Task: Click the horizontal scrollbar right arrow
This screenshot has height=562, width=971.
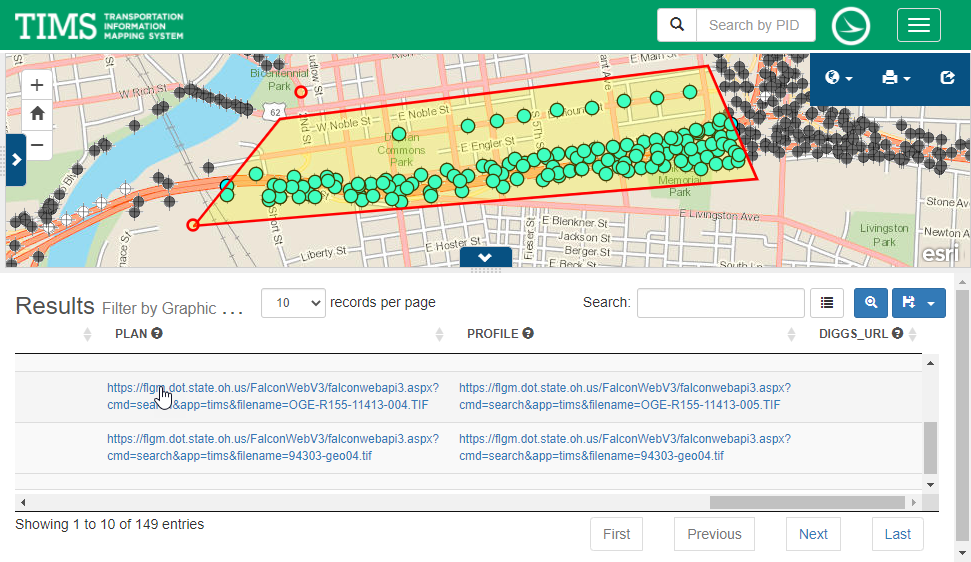Action: [x=913, y=502]
